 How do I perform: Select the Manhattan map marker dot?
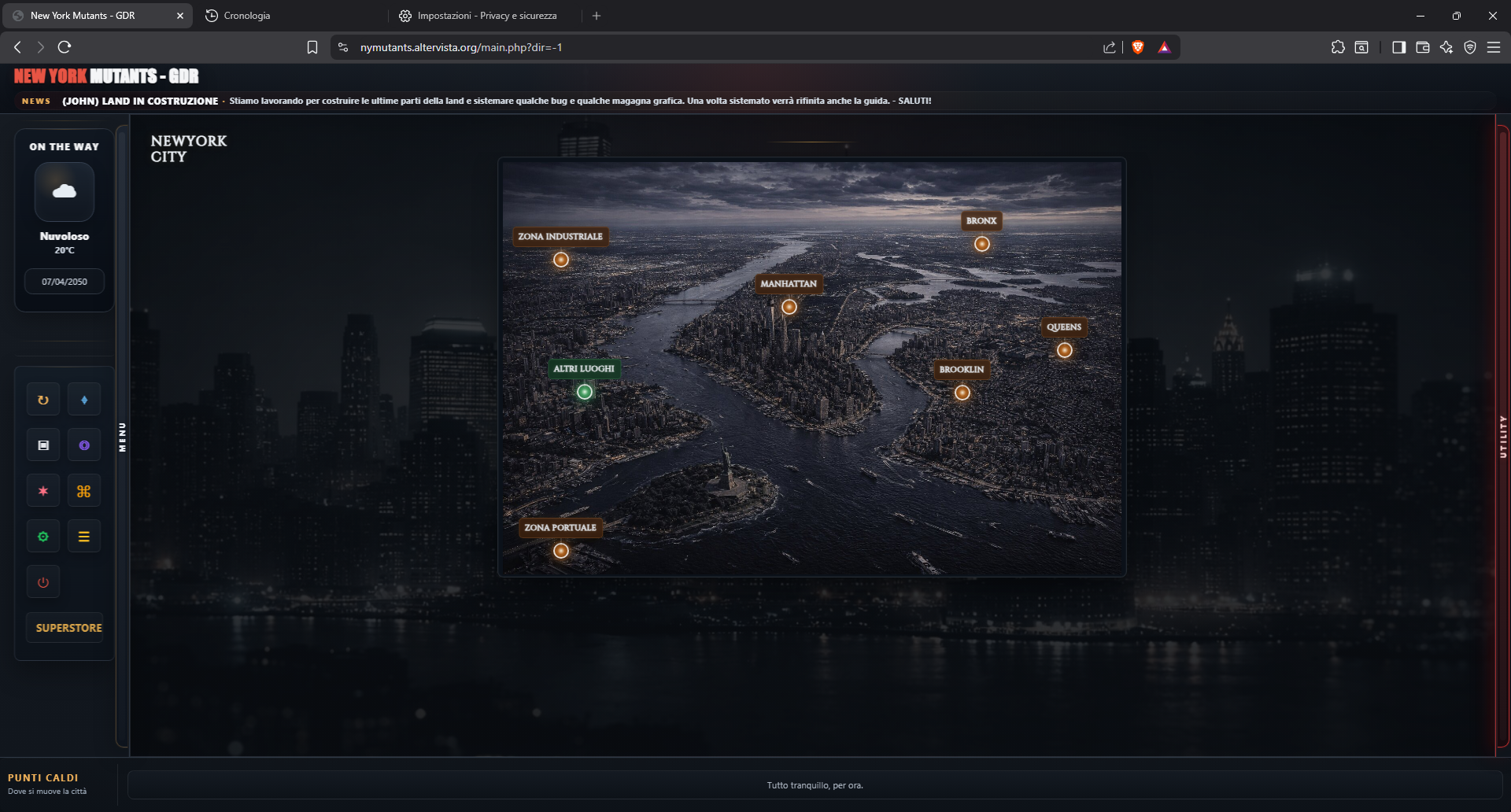coord(789,307)
